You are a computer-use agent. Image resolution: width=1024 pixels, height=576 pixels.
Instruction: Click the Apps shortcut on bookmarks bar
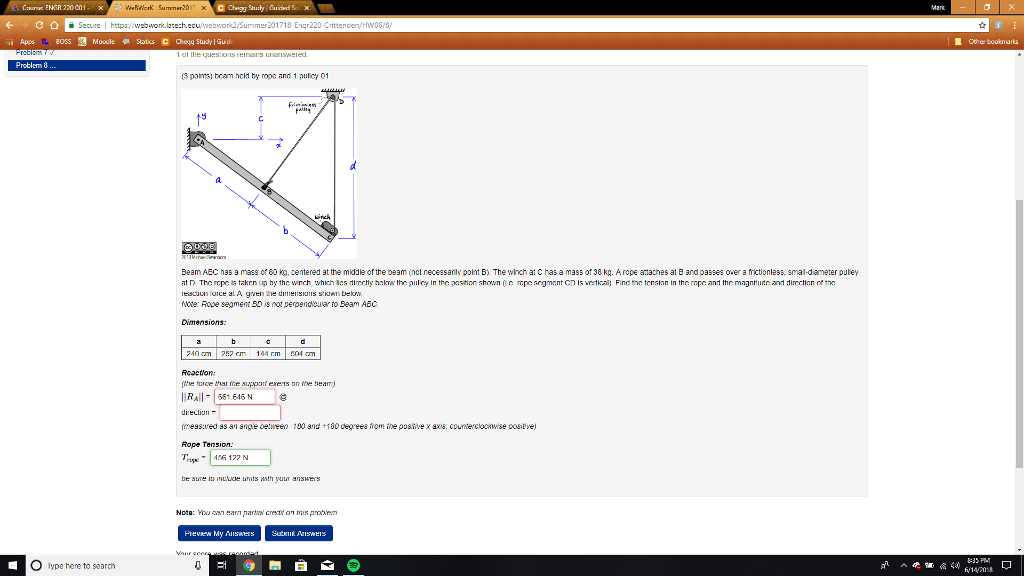pyautogui.click(x=28, y=43)
